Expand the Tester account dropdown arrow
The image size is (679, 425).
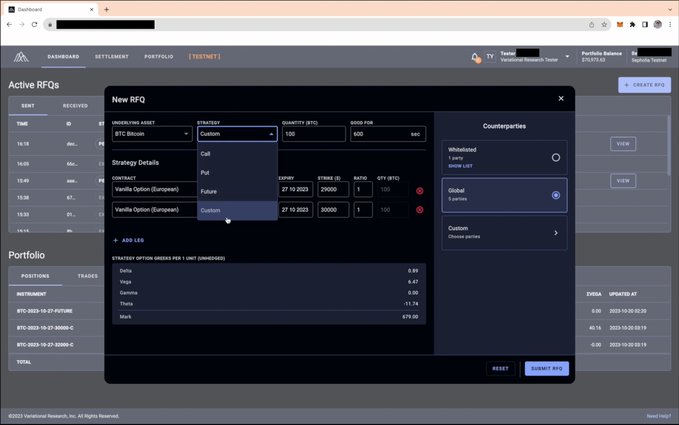tap(567, 56)
